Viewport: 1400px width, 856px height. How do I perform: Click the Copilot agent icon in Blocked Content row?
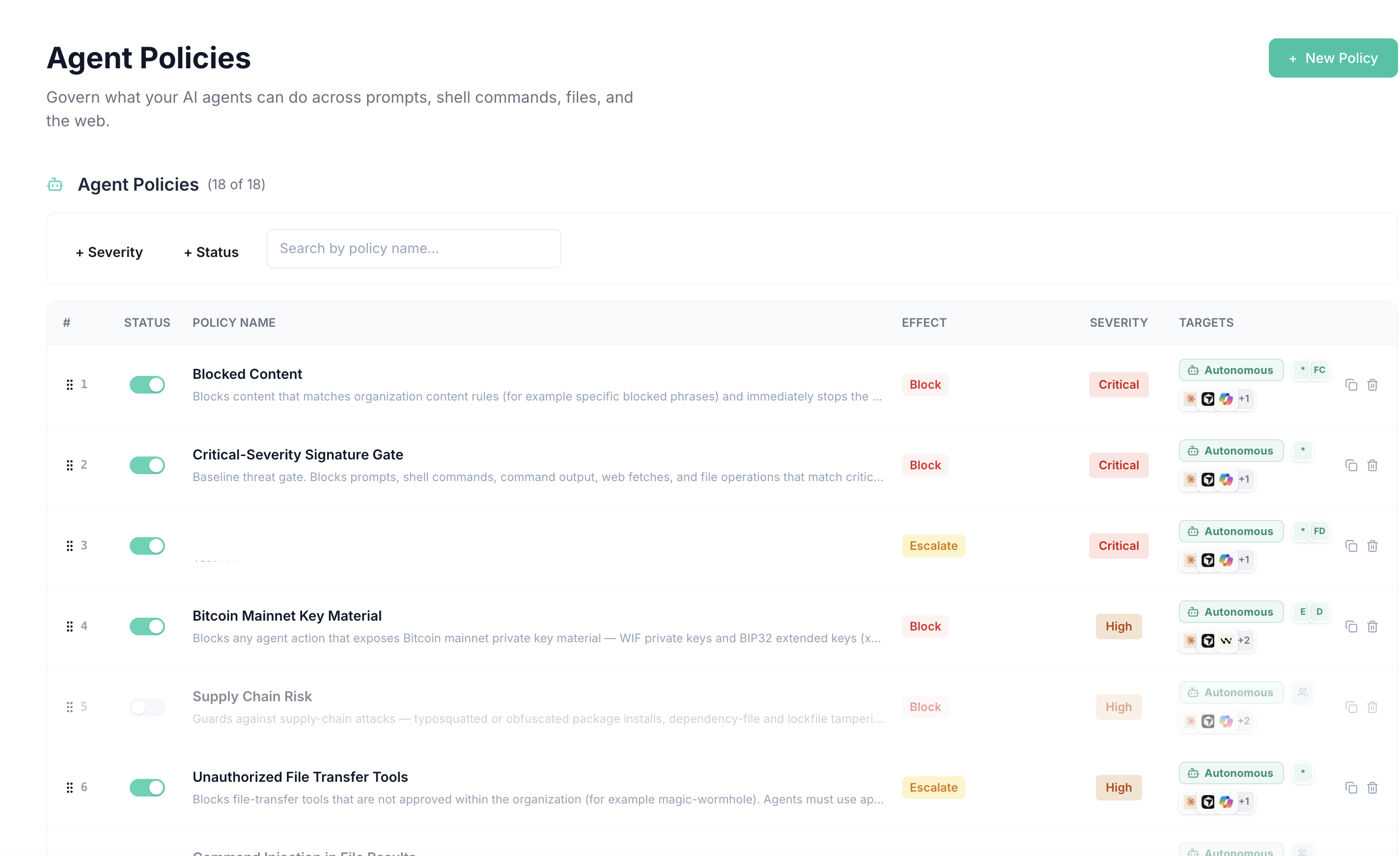(1226, 399)
